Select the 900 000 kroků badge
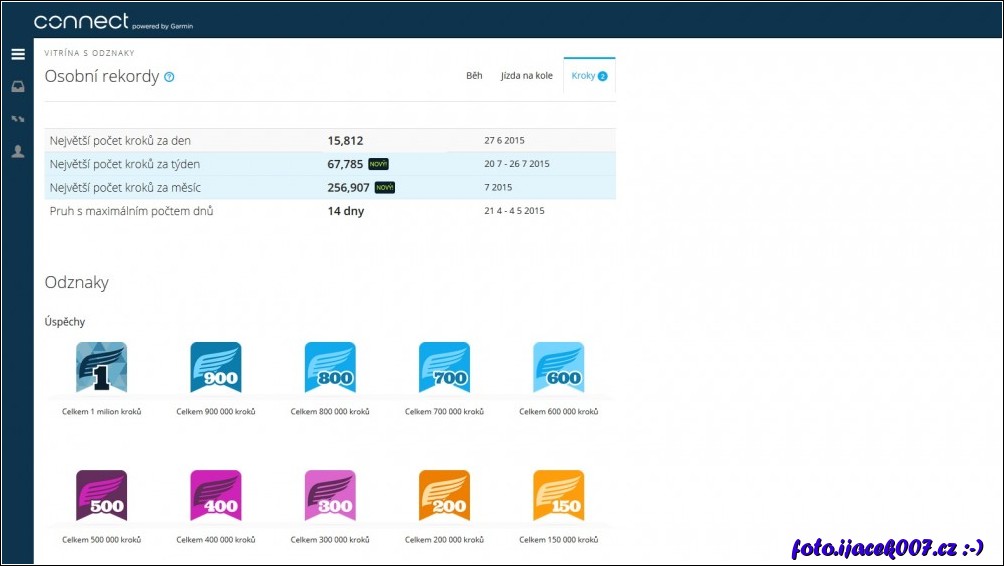Viewport: 1004px width, 566px height. 216,367
